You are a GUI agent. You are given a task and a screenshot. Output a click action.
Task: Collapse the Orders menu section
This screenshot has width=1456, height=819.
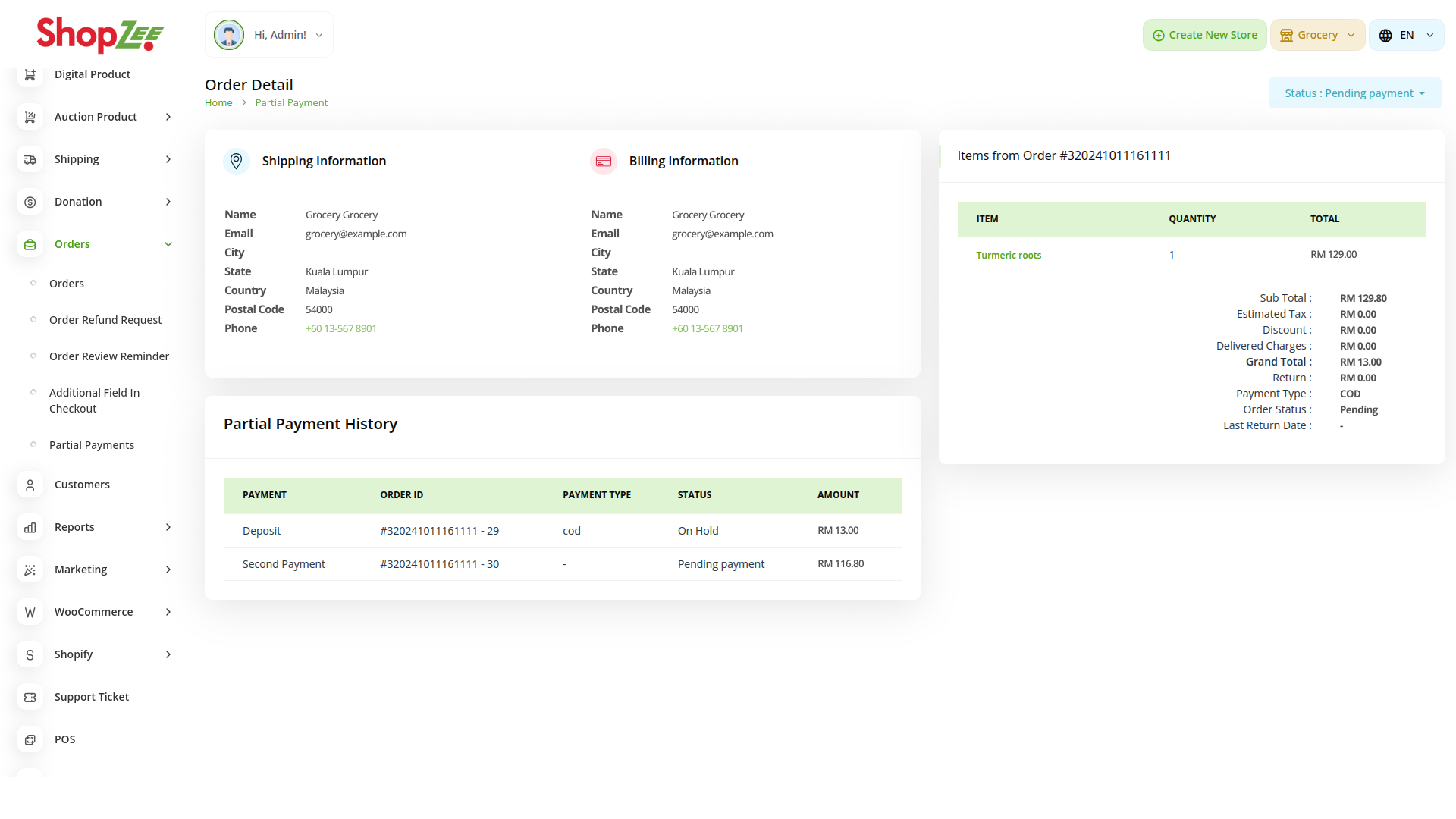point(168,244)
